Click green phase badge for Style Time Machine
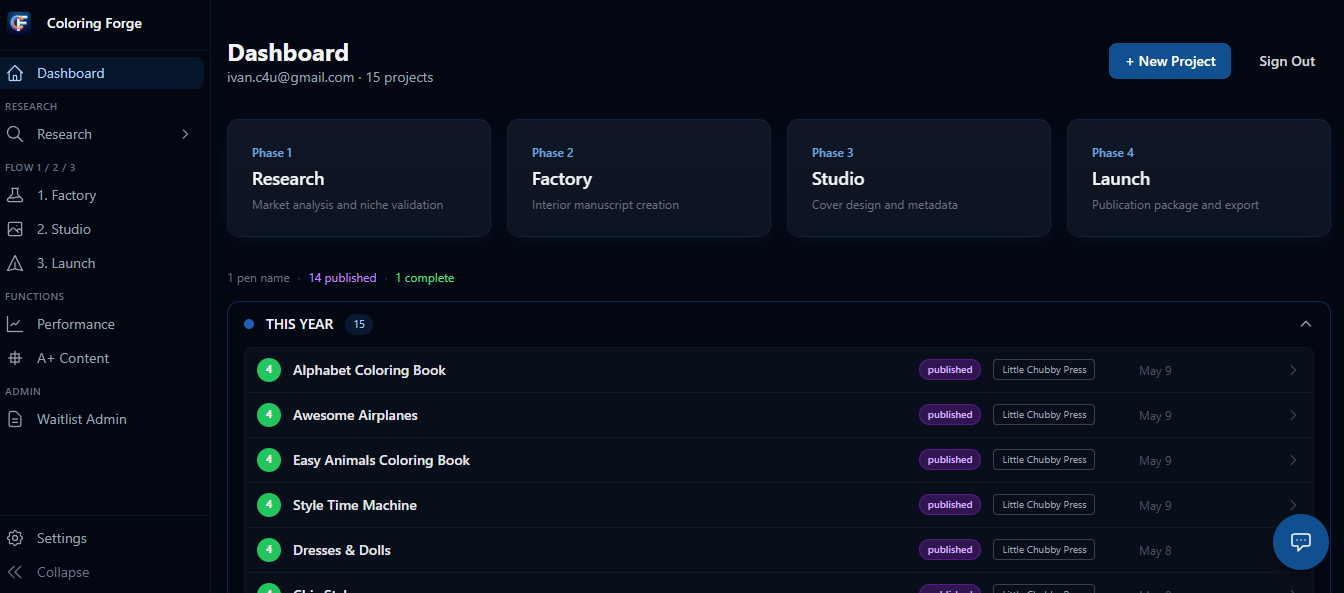 coord(269,505)
